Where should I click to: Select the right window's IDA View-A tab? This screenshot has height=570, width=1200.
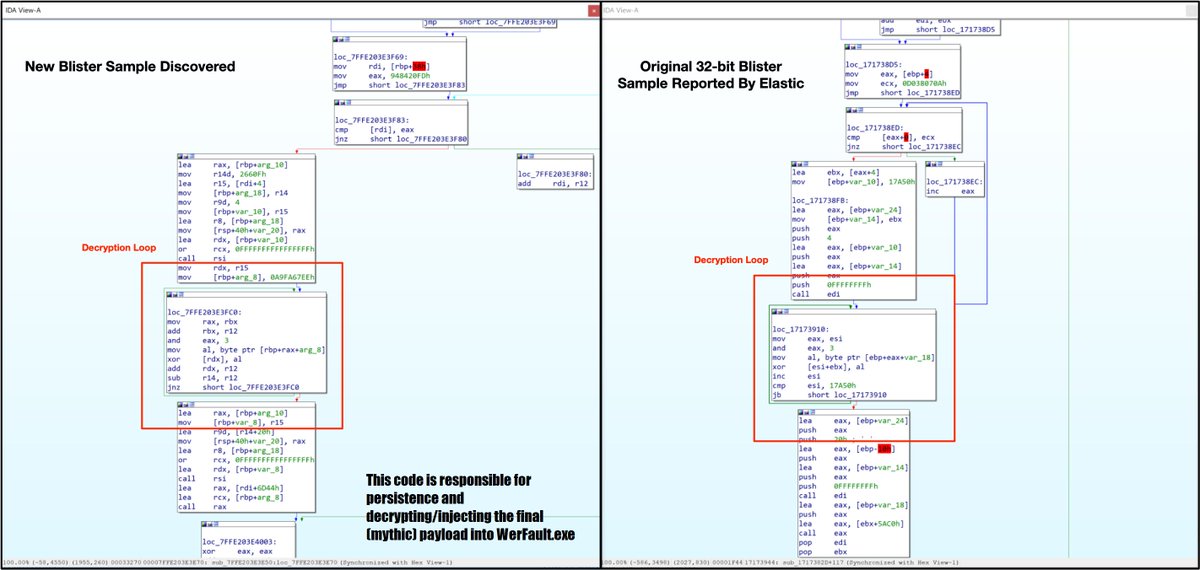[x=623, y=11]
